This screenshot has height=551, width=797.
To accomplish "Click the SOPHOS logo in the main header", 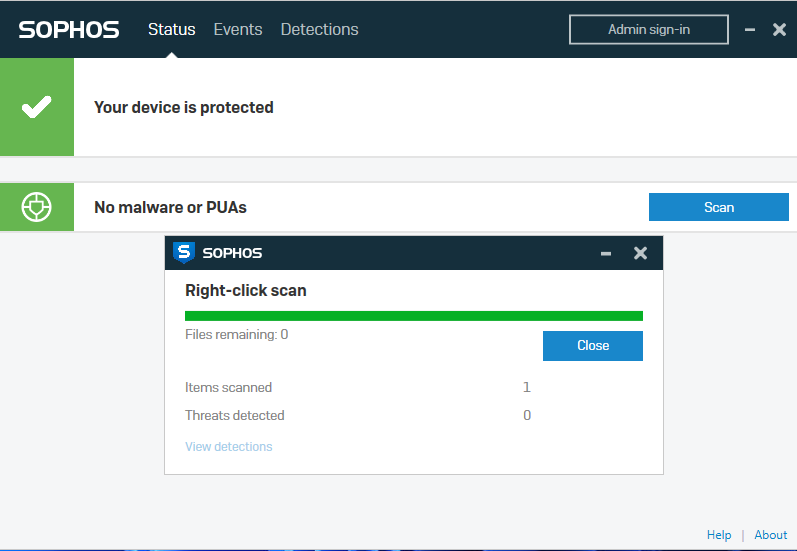I will [x=69, y=30].
